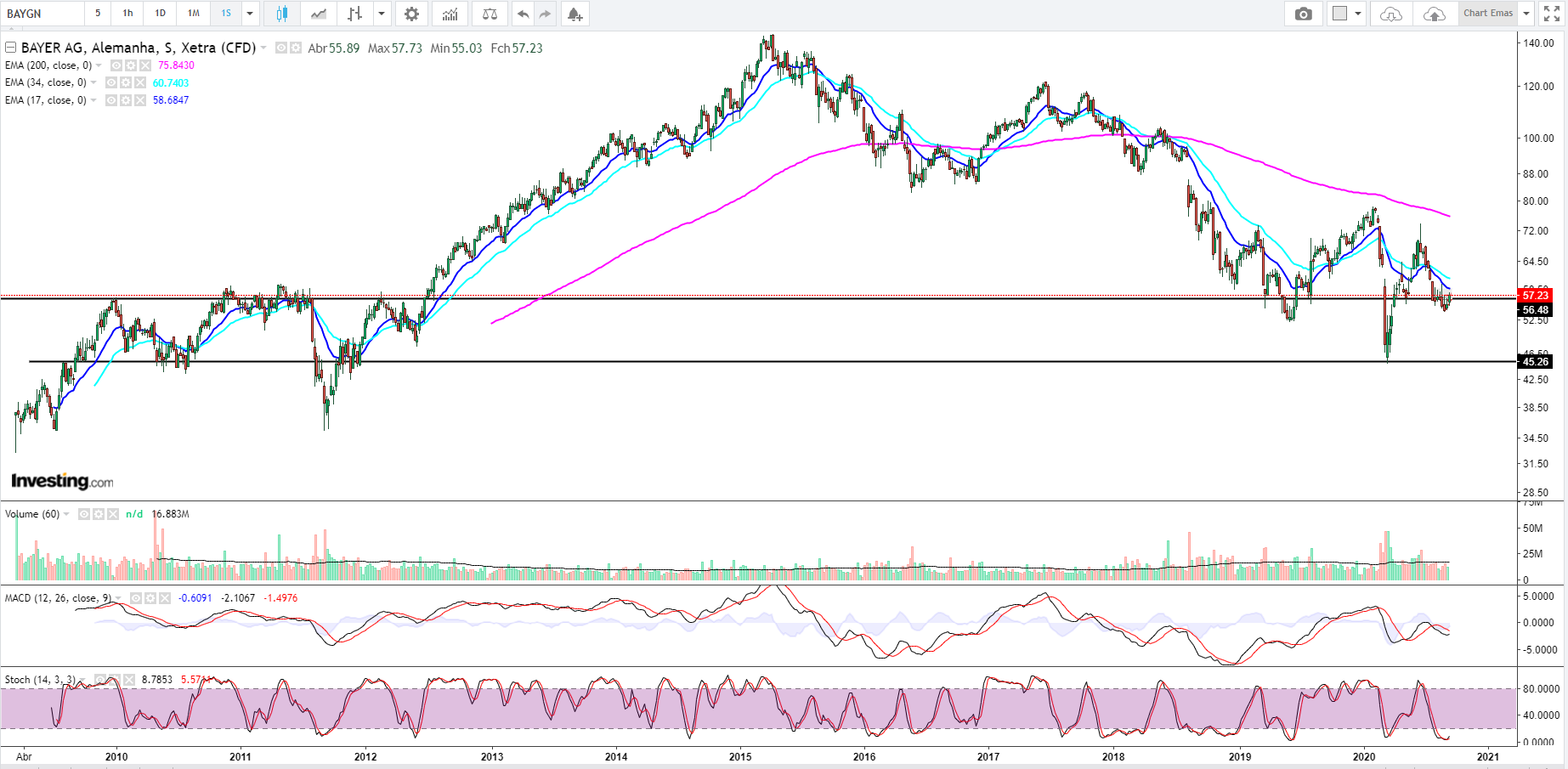
Task: Select the 1h interval
Action: click(x=127, y=14)
